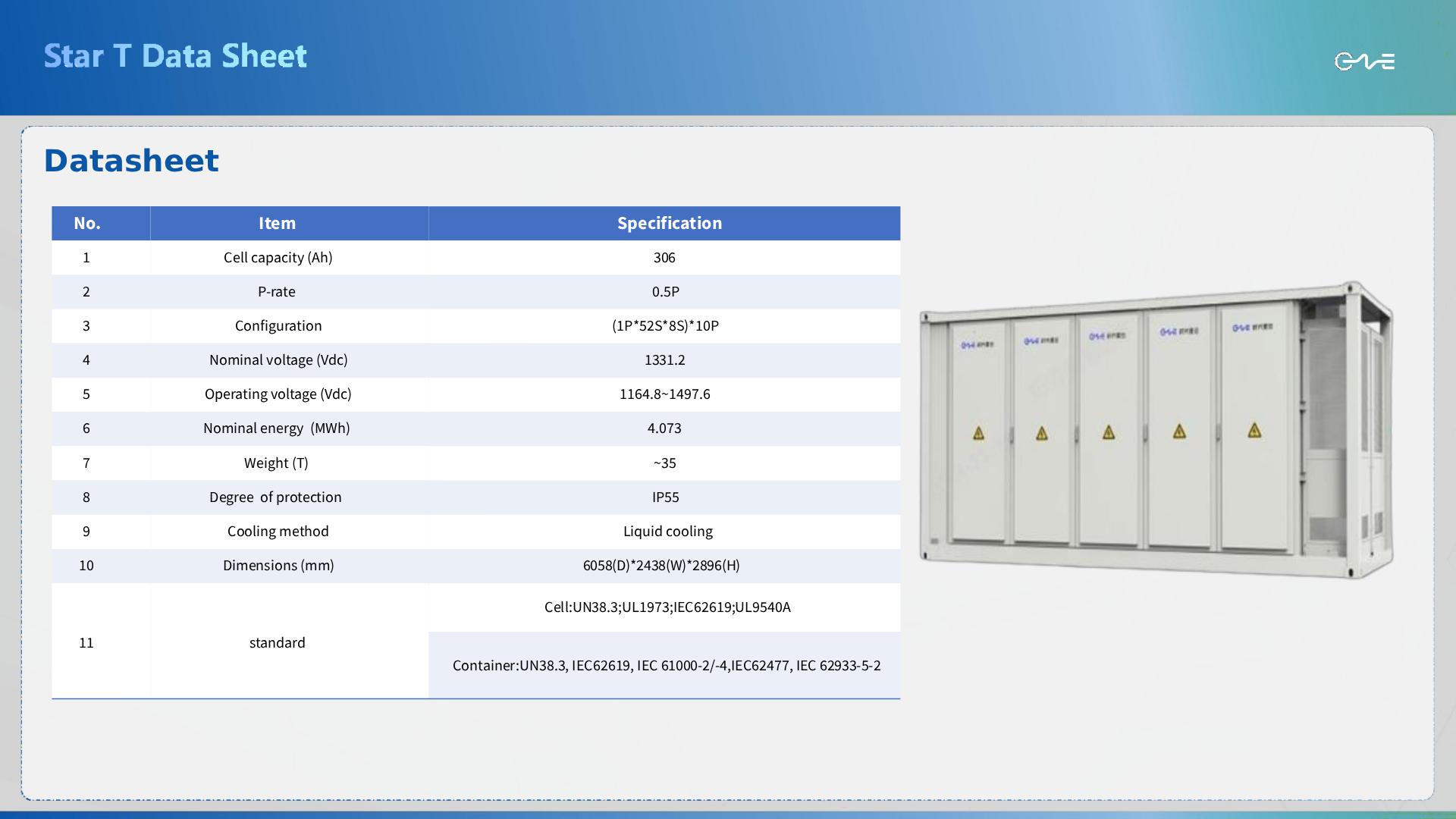Click the Cell standards UN38.3 row

click(667, 607)
